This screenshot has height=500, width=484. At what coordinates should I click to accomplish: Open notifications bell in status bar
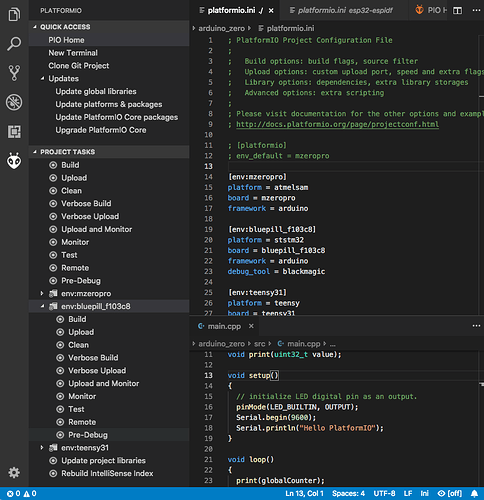(474, 493)
